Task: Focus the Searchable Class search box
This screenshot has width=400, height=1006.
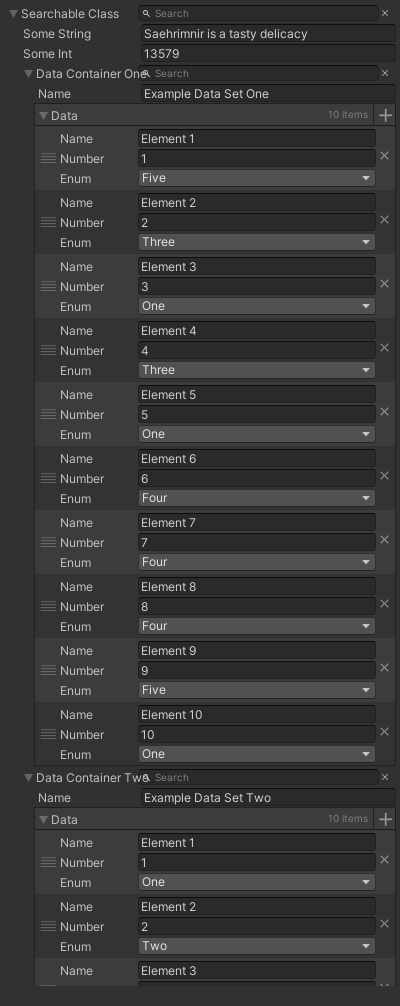Action: [259, 13]
